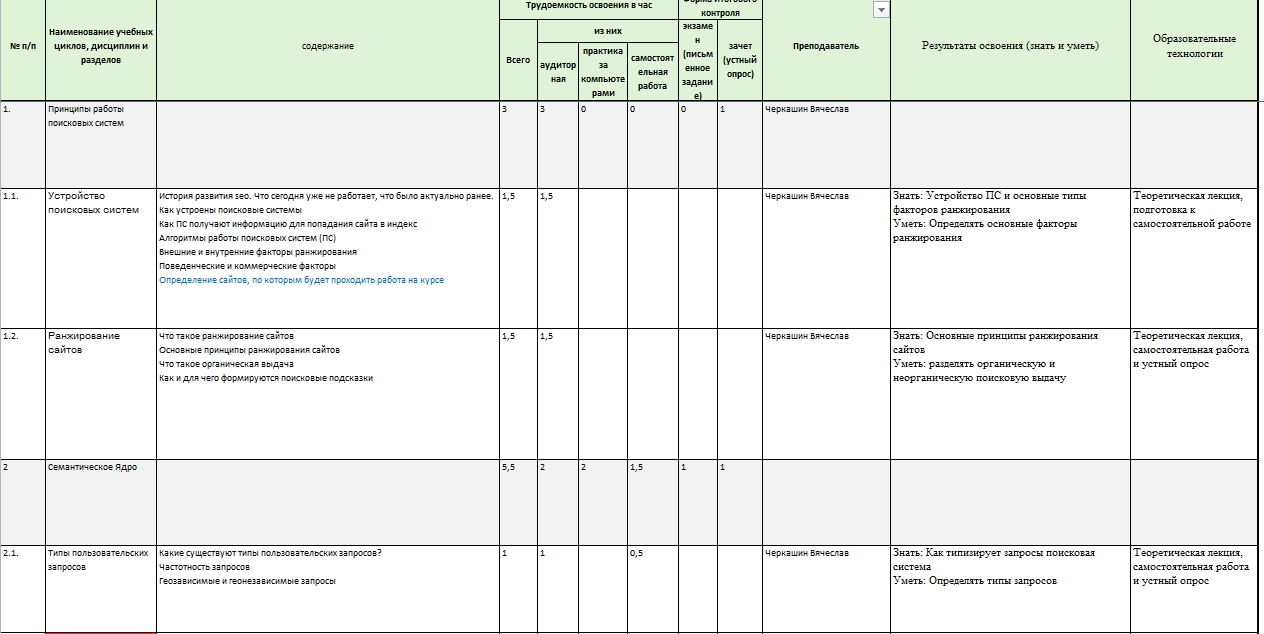Viewport: 1264px width, 634px height.
Task: Click 'самостоятельная работа' header cell
Action: (653, 71)
